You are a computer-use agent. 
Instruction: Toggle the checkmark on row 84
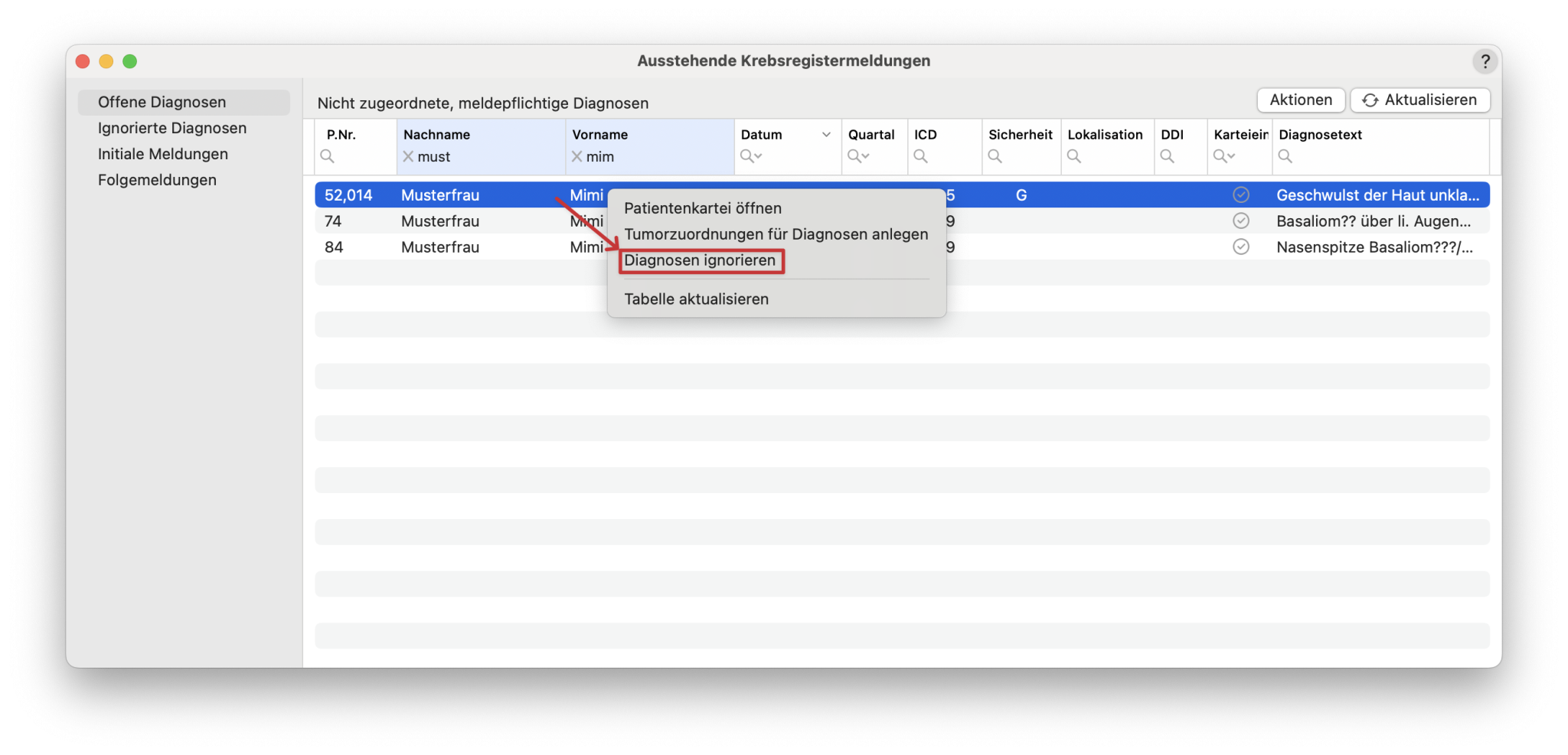pos(1241,247)
